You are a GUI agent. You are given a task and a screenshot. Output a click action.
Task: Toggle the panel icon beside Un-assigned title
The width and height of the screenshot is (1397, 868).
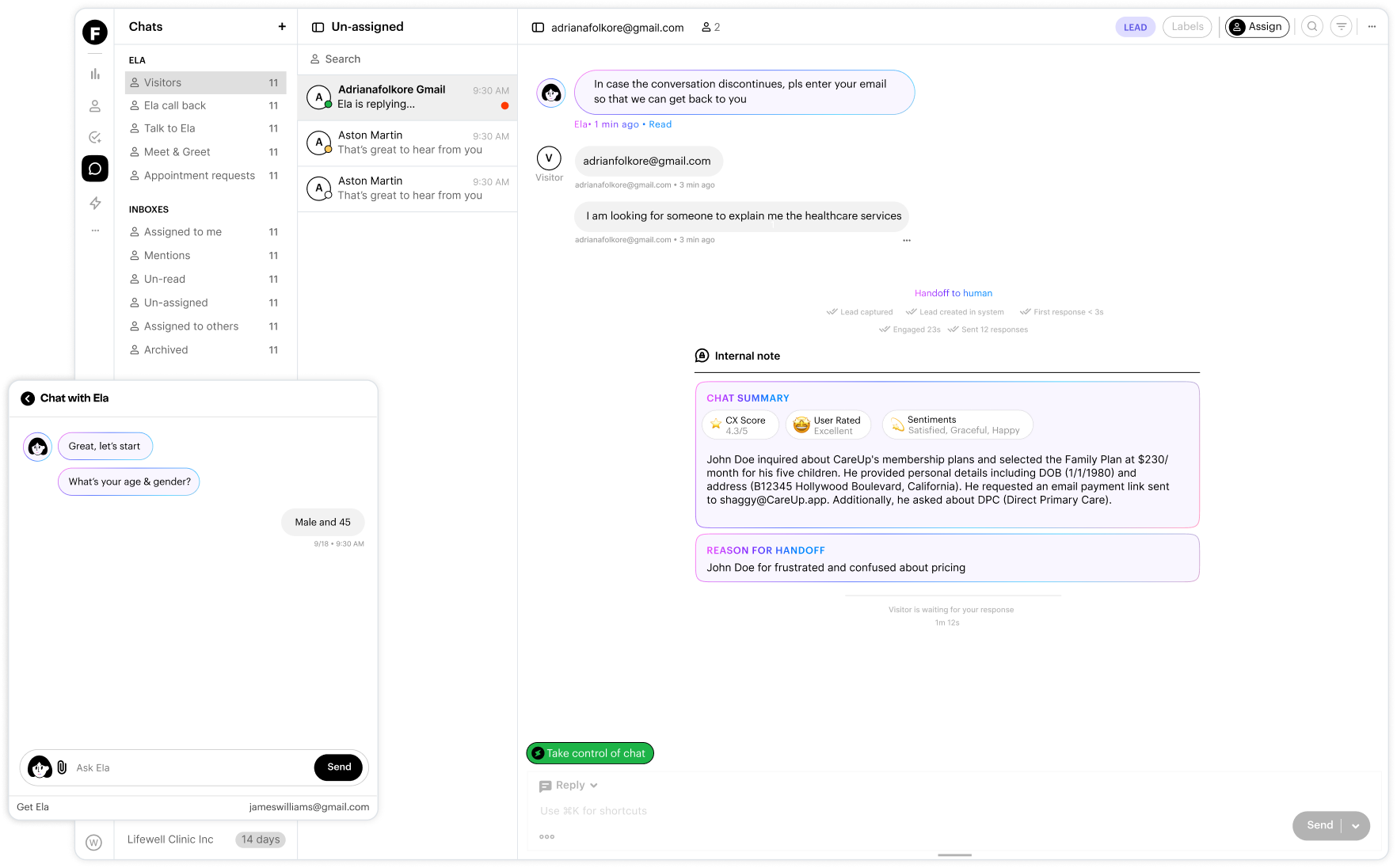click(318, 27)
